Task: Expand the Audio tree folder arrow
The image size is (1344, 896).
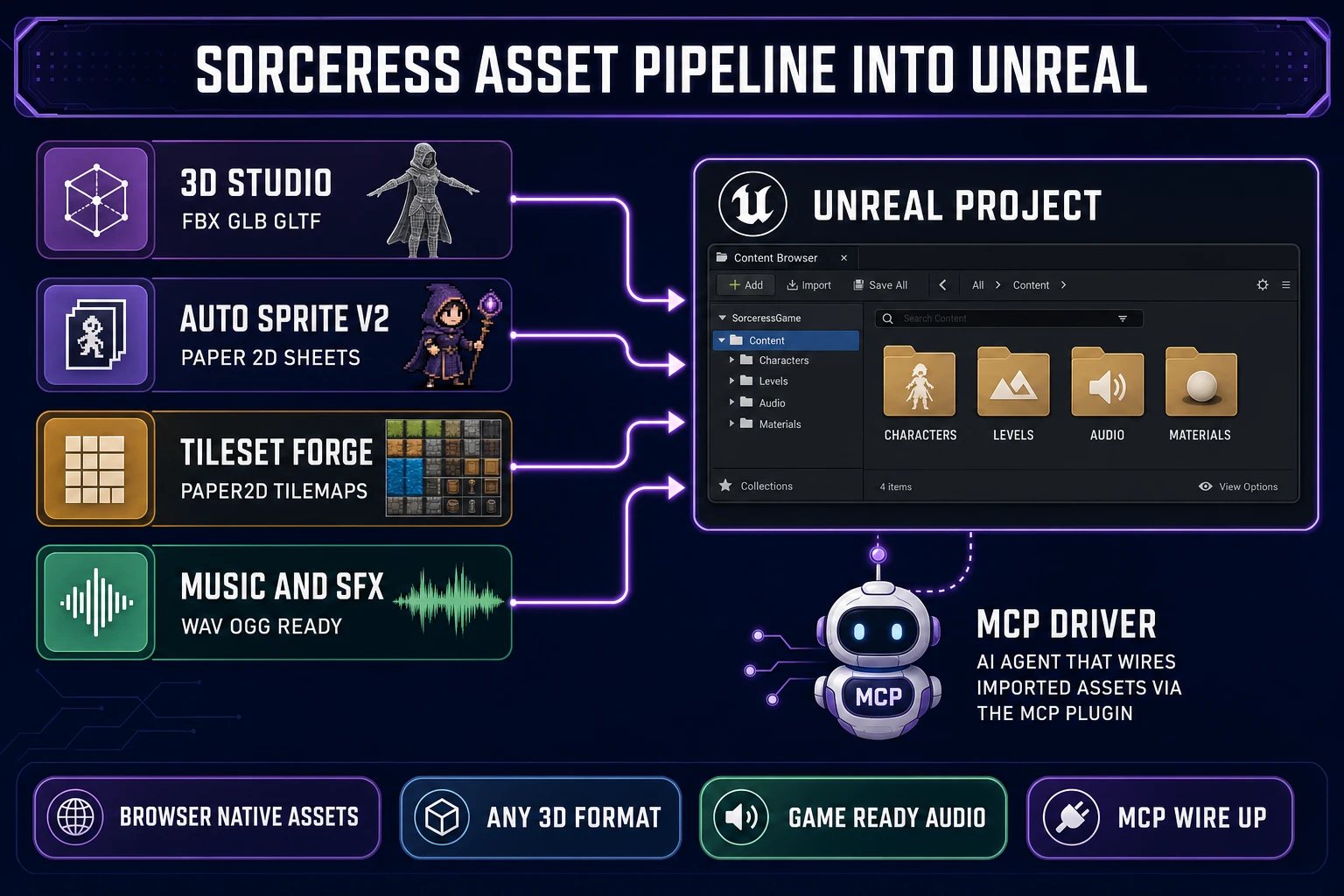Action: 731,402
